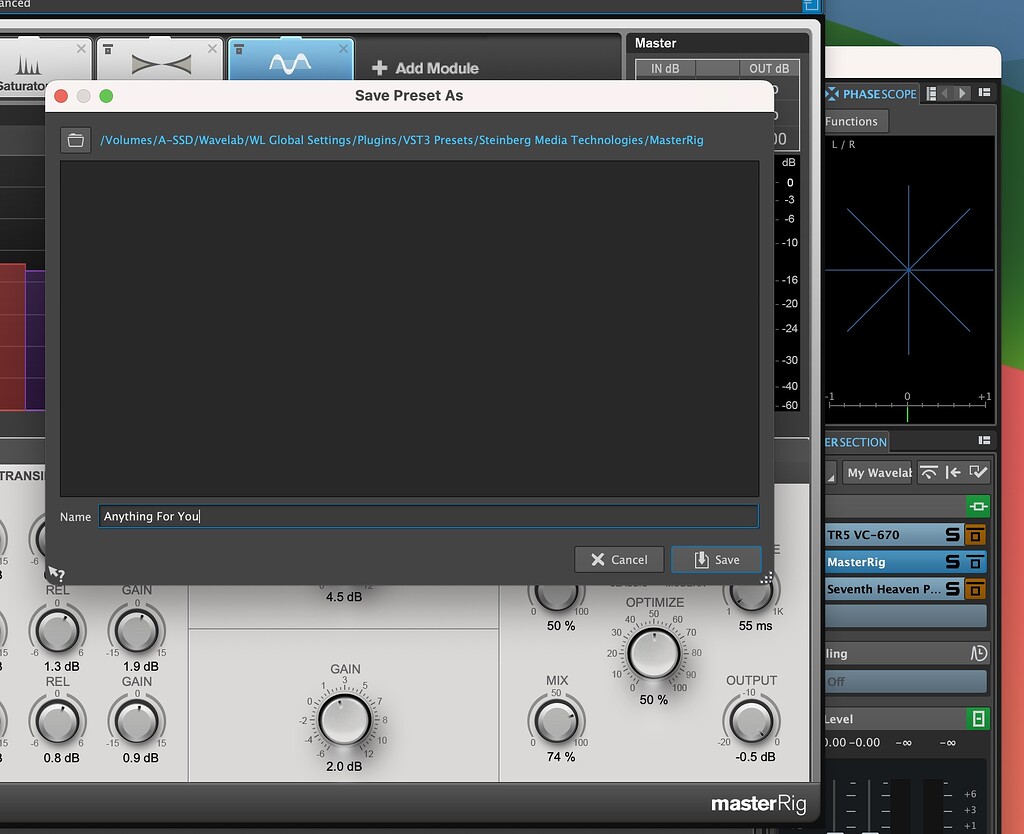Image resolution: width=1024 pixels, height=834 pixels.
Task: Open the Phasescope panel options icon
Action: [985, 93]
